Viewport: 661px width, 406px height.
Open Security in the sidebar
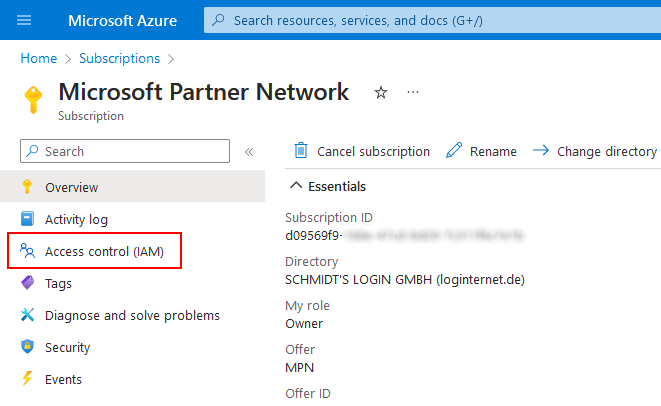pos(67,347)
